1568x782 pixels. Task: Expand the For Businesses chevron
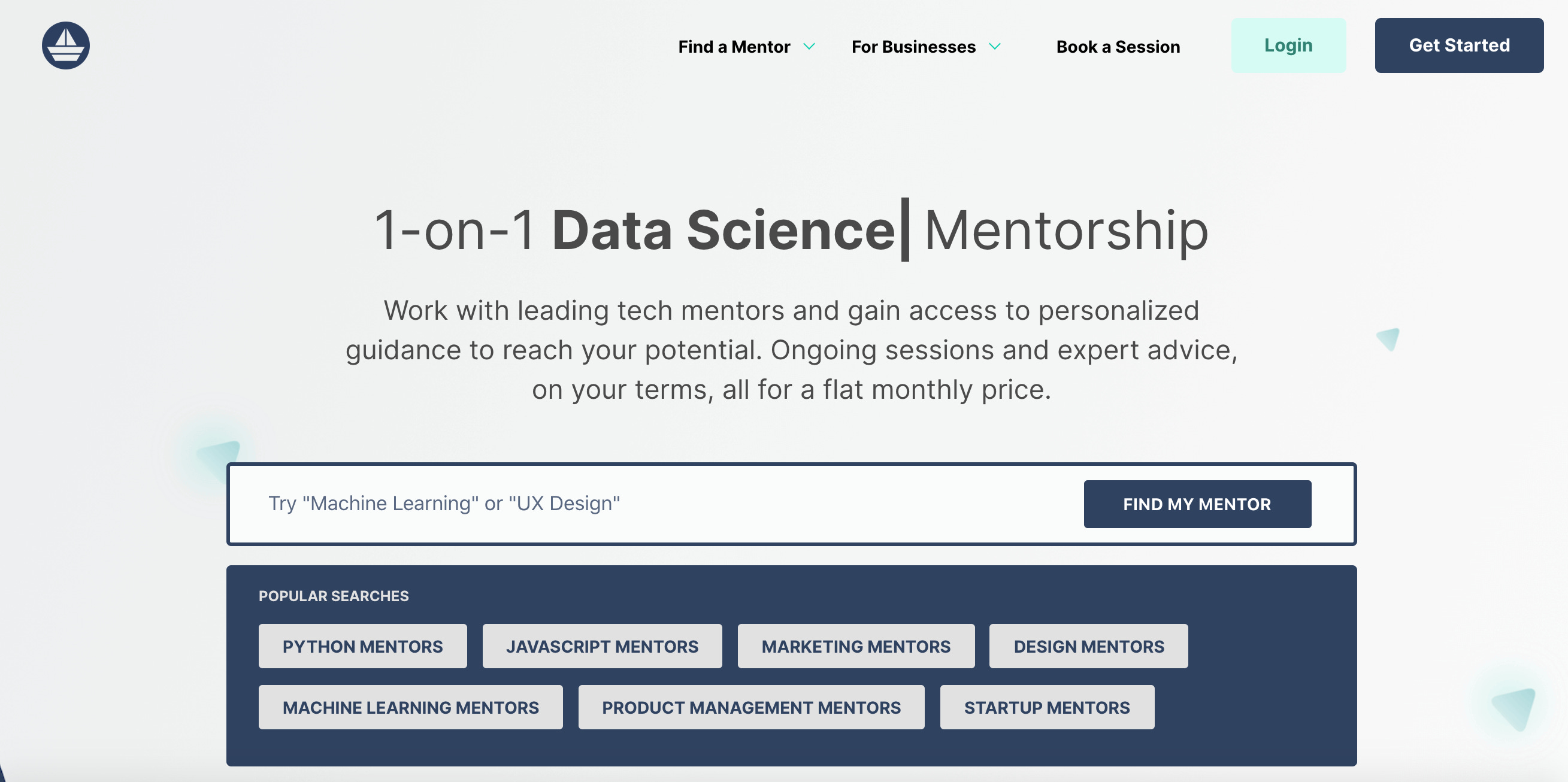(995, 47)
